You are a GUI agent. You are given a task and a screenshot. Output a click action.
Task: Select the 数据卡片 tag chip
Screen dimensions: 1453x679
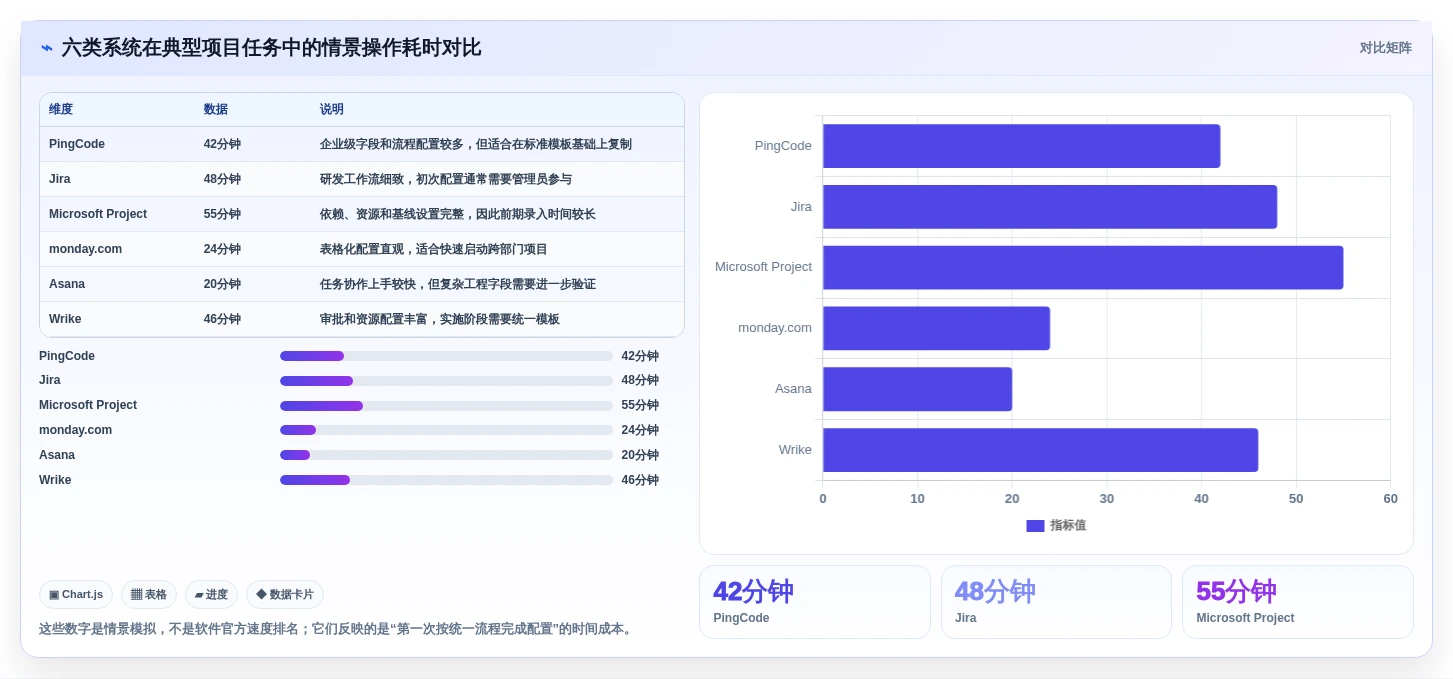pos(285,594)
